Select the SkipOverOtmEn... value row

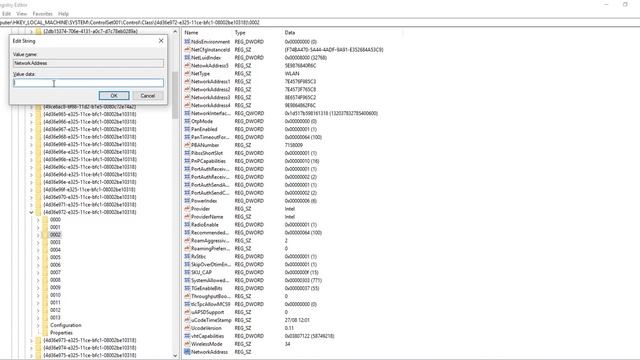pyautogui.click(x=211, y=264)
